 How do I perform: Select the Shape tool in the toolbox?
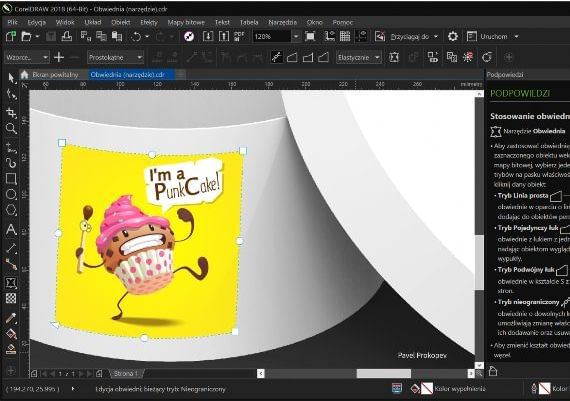pyautogui.click(x=11, y=94)
